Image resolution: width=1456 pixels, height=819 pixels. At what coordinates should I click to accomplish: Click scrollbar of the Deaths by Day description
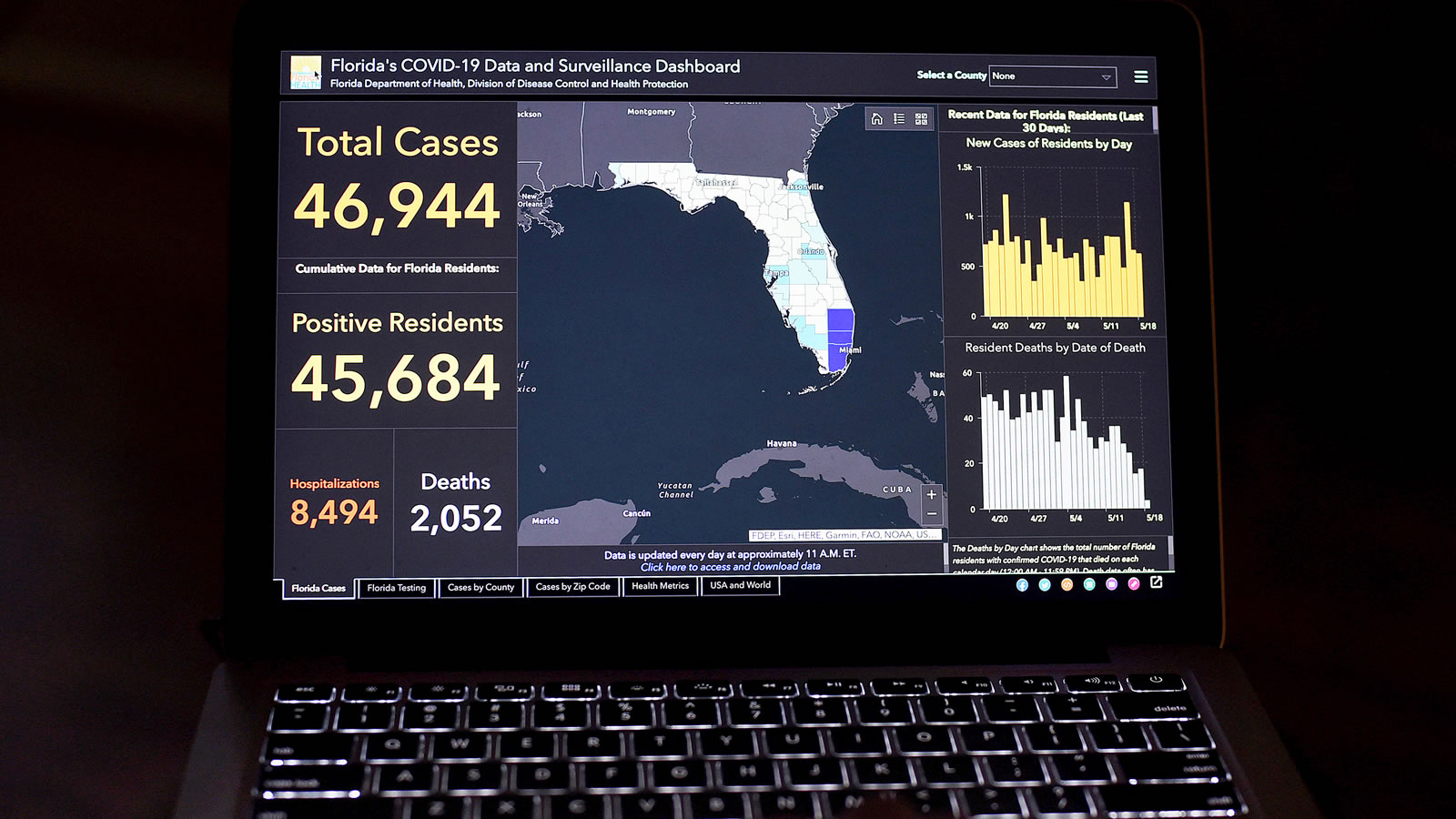[x=1170, y=551]
